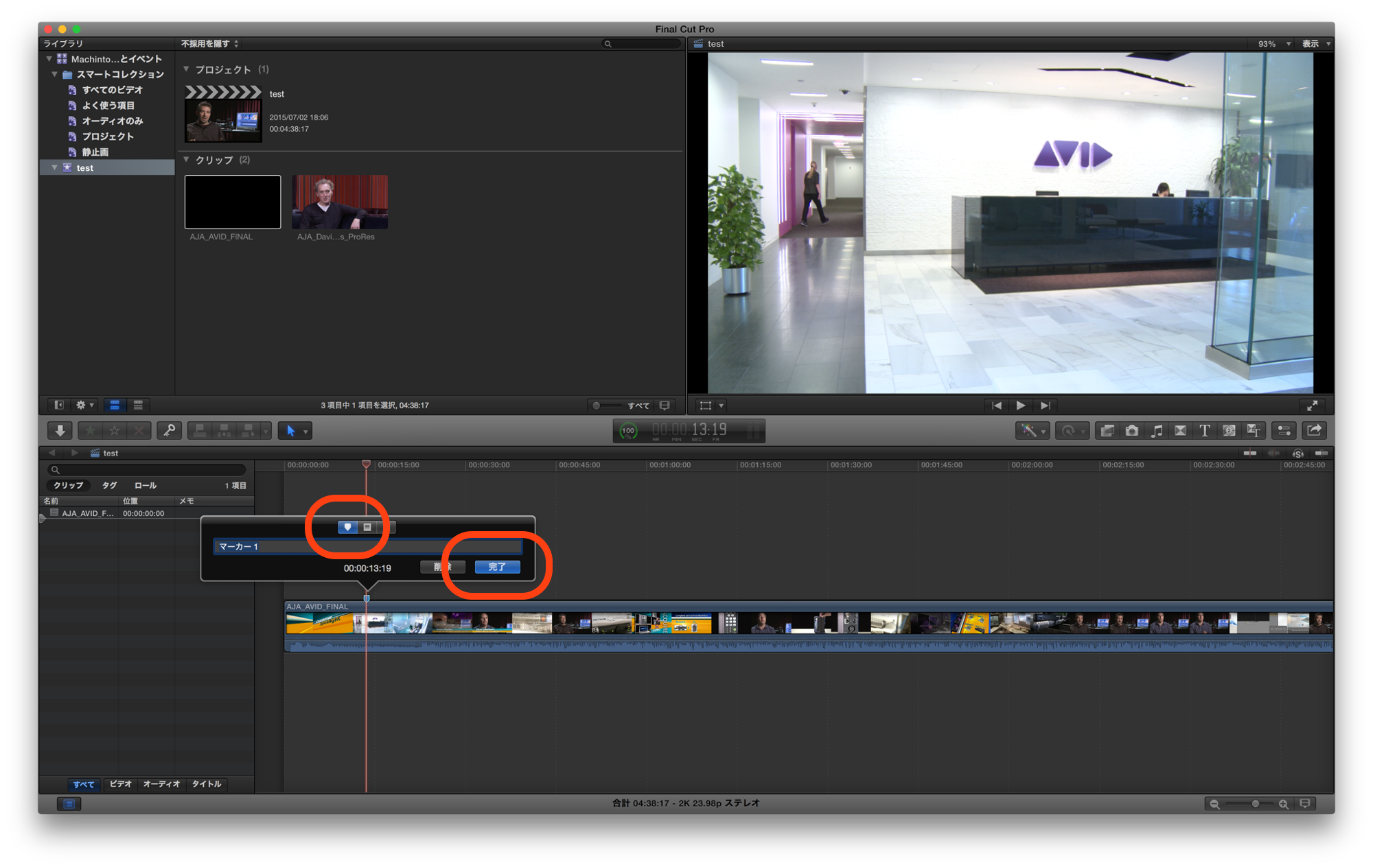1373x868 pixels.
Task: Filter index by ビデオ
Action: (120, 784)
